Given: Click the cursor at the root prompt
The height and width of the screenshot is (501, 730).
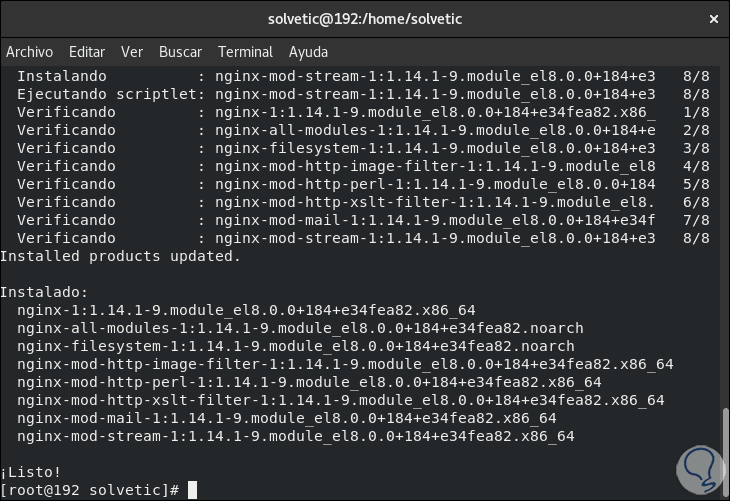Looking at the screenshot, I should point(193,490).
